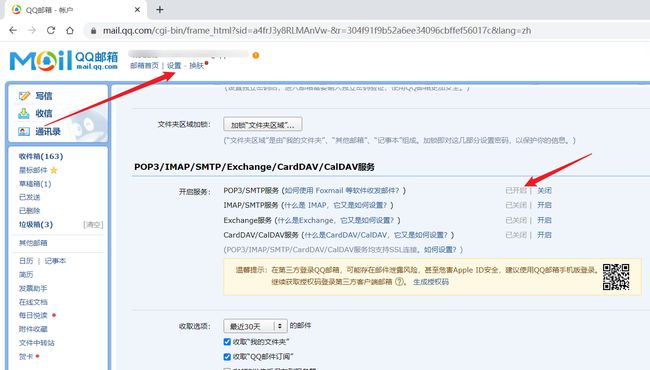The width and height of the screenshot is (650, 370).
Task: Open 垃圾箱(3) junk folder
Action: [36, 224]
